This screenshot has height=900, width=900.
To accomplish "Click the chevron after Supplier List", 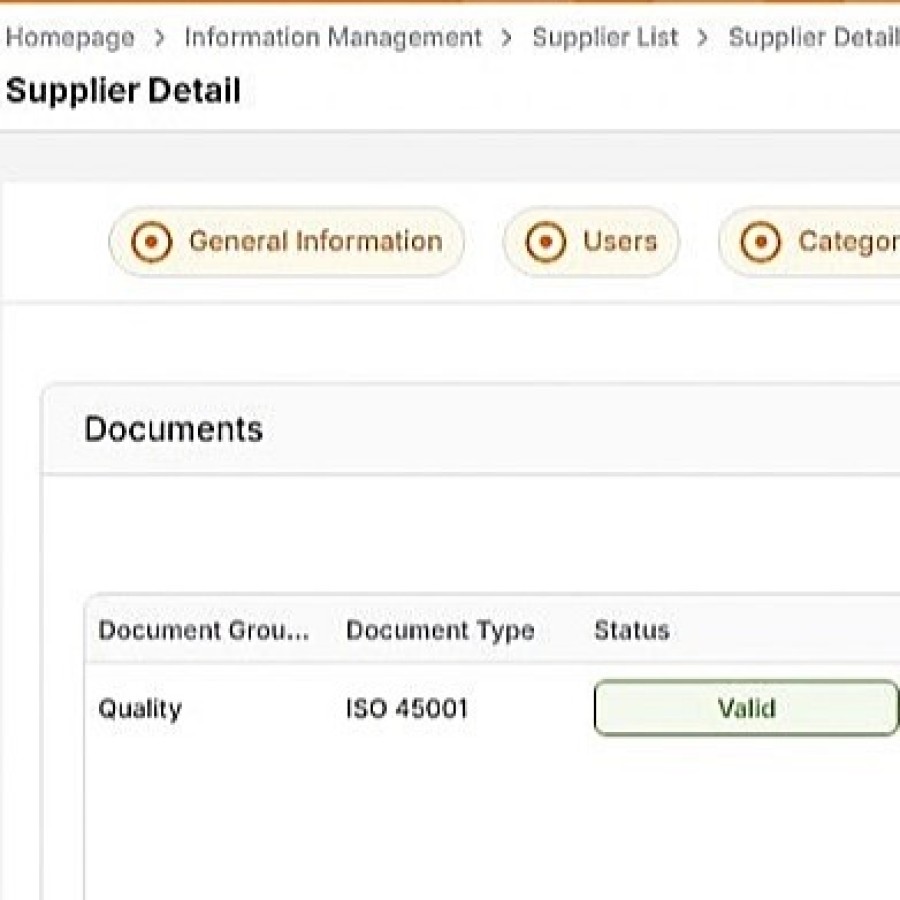I will [x=703, y=39].
